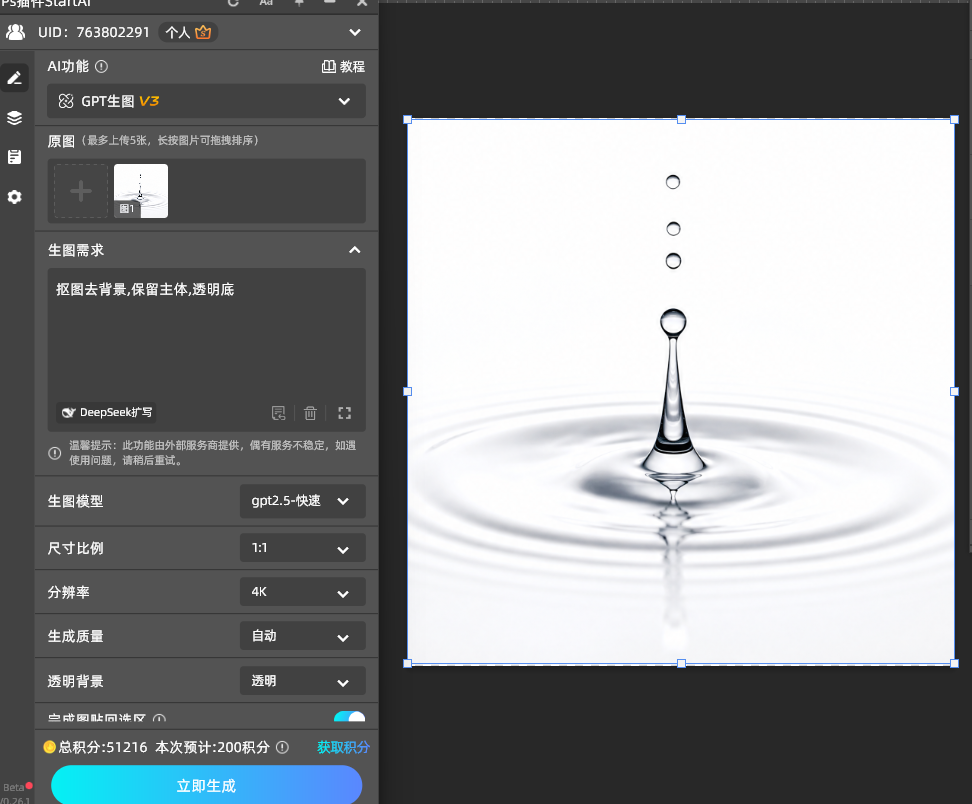Open the 生成质量 自动 dropdown

303,636
